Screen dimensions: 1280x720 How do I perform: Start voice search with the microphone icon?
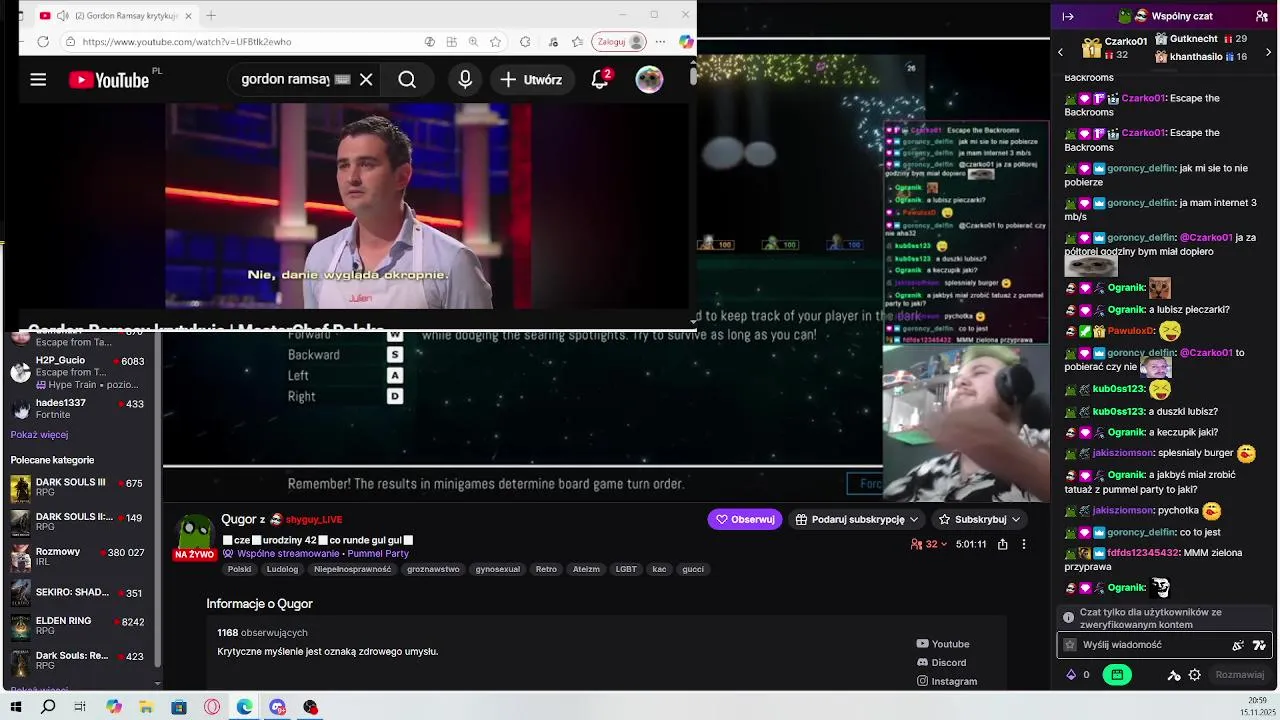click(465, 80)
